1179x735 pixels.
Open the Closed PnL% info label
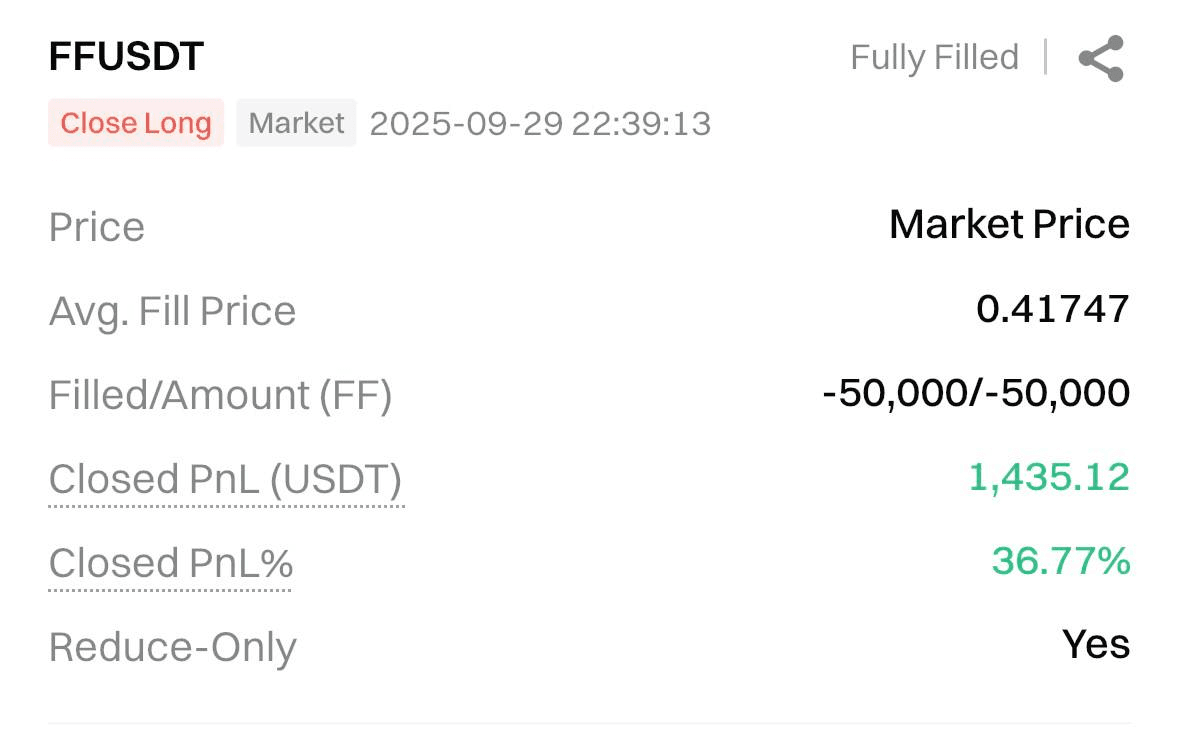tap(171, 563)
